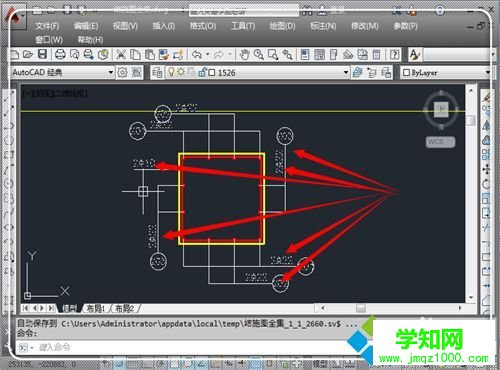
Task: Select the Move tool in Modify toolbar
Action: [486, 169]
